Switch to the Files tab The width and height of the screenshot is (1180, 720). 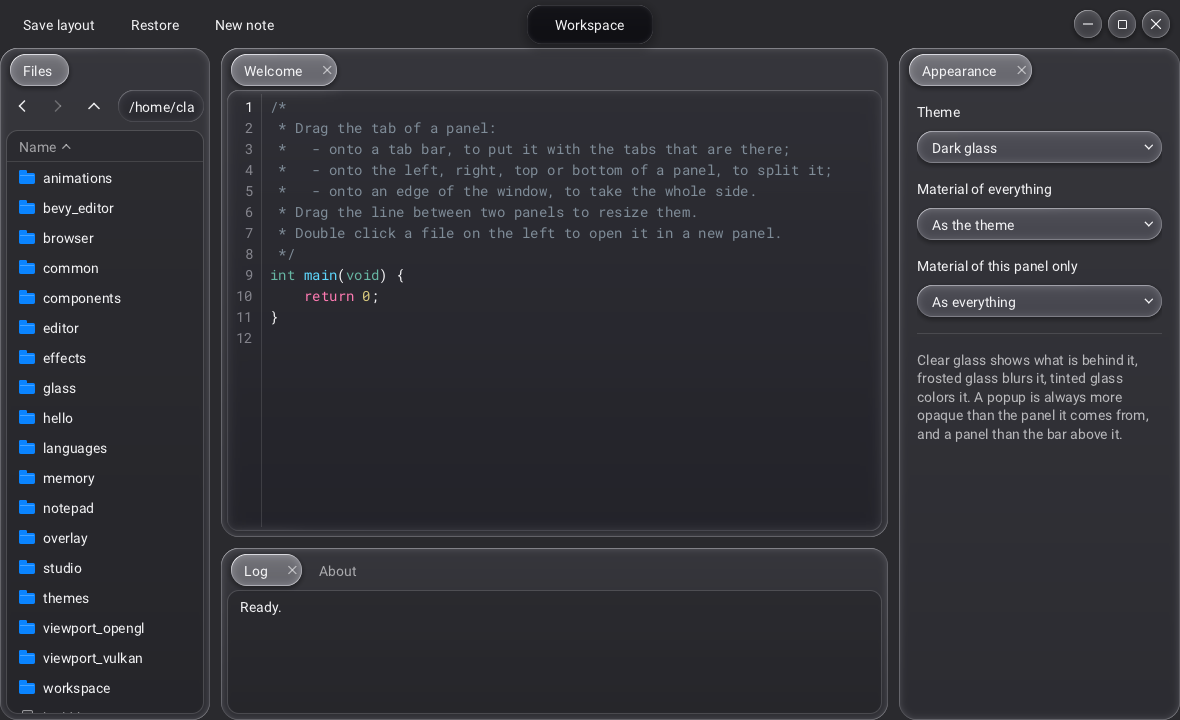click(x=38, y=71)
